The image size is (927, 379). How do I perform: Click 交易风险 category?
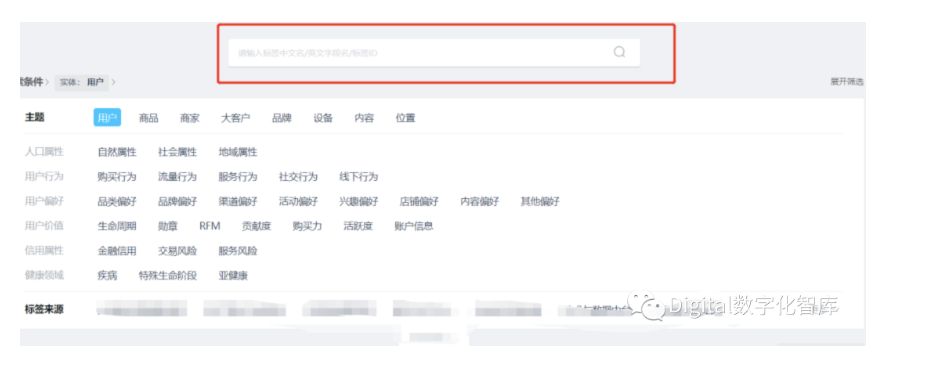(x=177, y=251)
